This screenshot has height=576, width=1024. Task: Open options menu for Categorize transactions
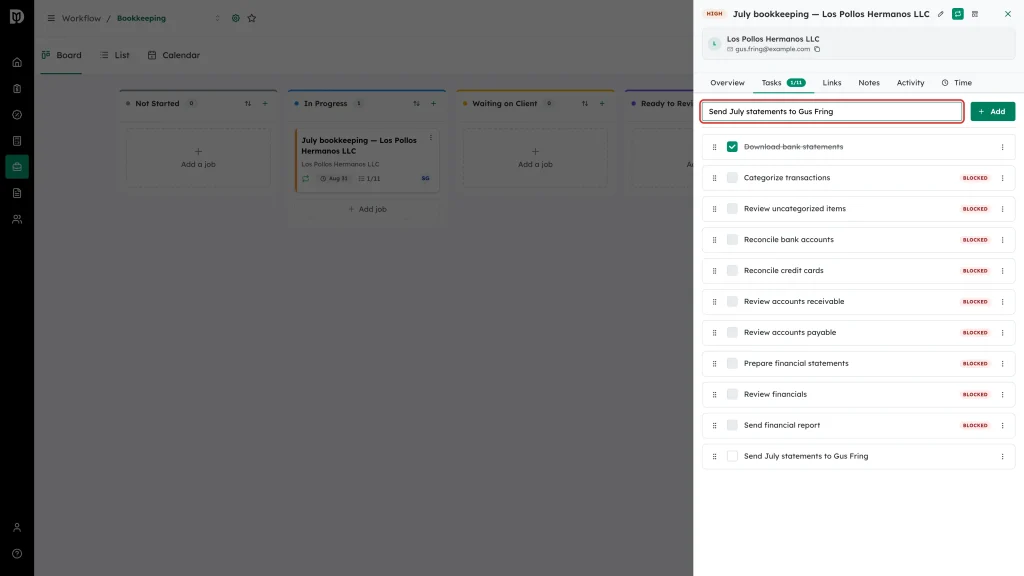pos(1002,178)
